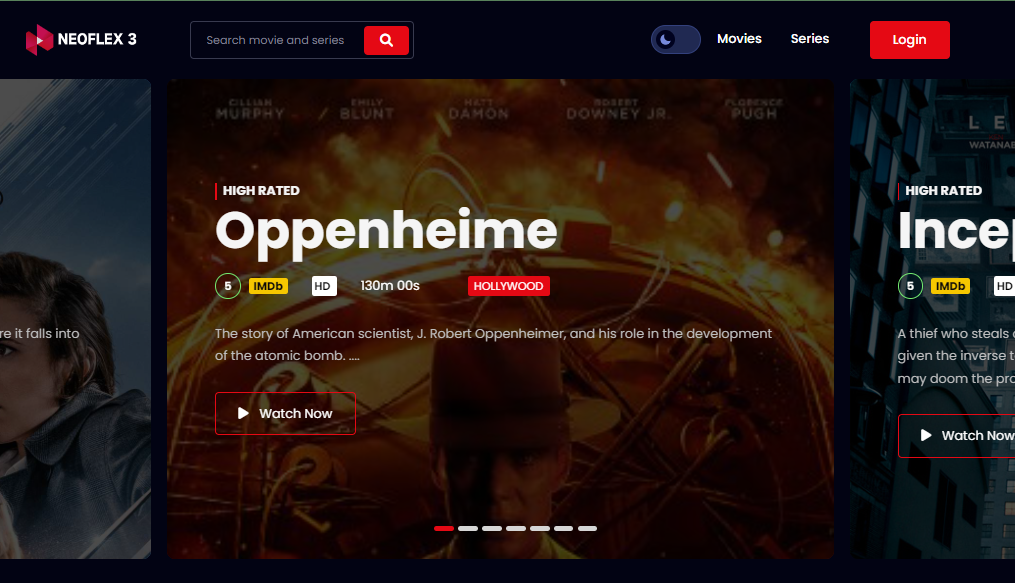
Task: Open the Movies menu
Action: point(739,39)
